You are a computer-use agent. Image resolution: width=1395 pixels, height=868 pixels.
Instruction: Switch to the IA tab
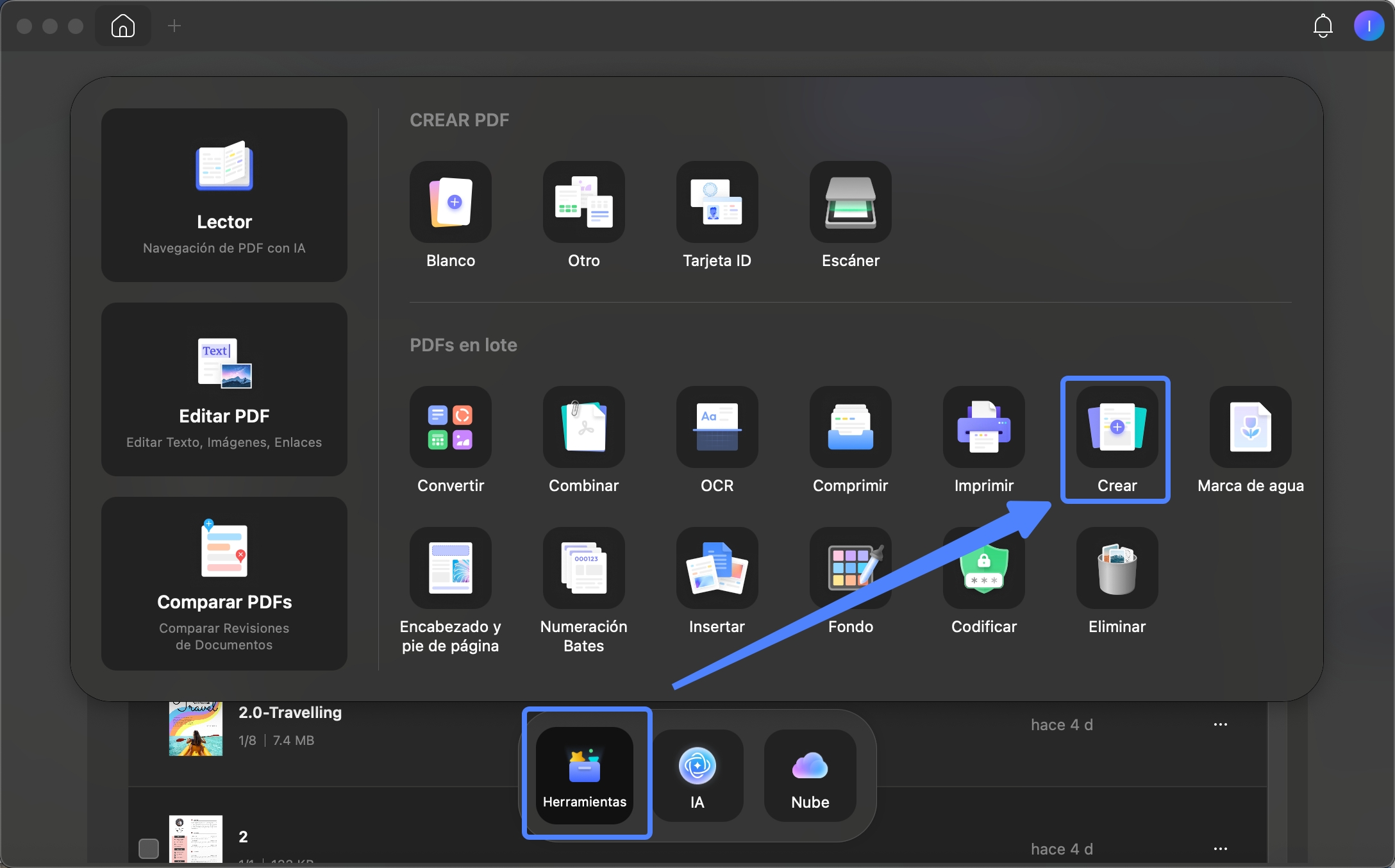697,775
